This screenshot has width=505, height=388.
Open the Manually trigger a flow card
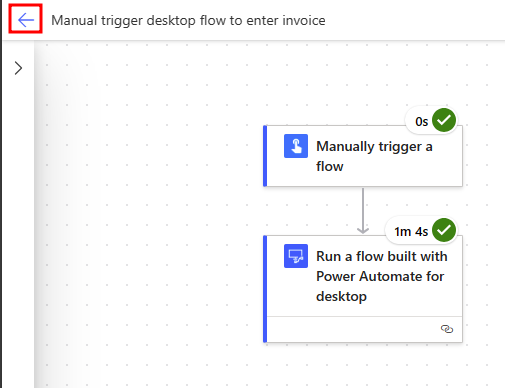363,156
